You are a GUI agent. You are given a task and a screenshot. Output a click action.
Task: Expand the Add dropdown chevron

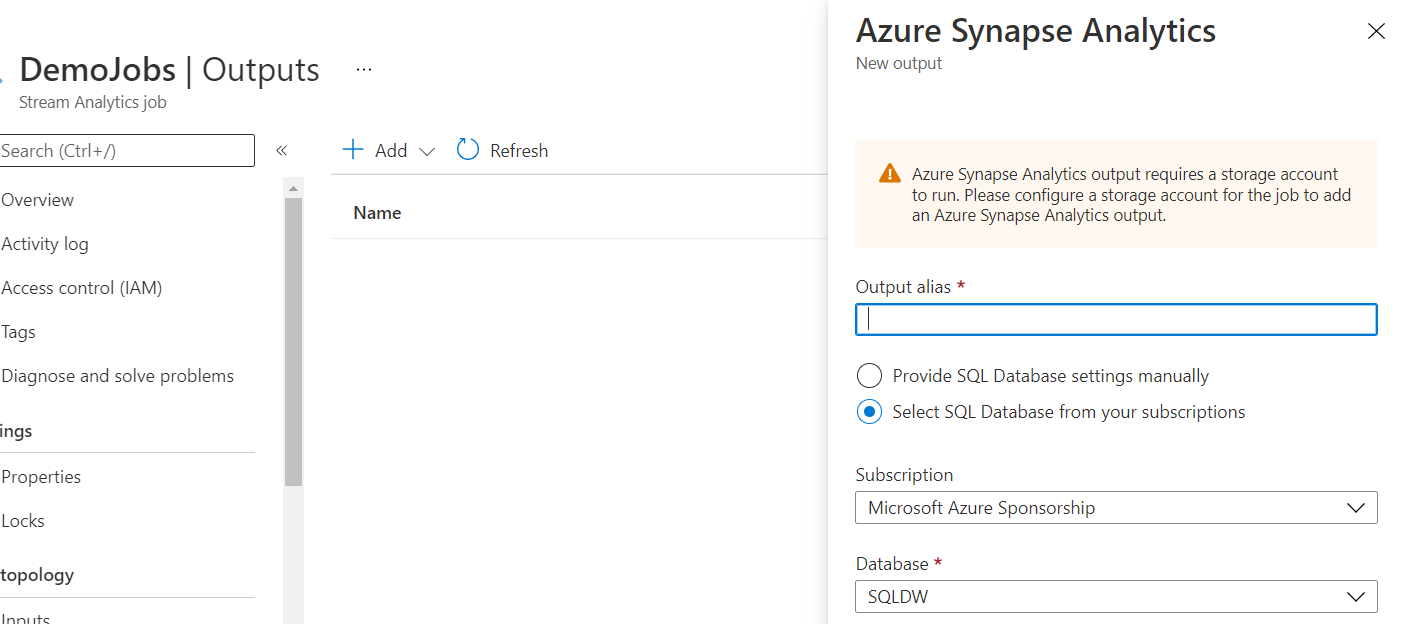pos(427,151)
